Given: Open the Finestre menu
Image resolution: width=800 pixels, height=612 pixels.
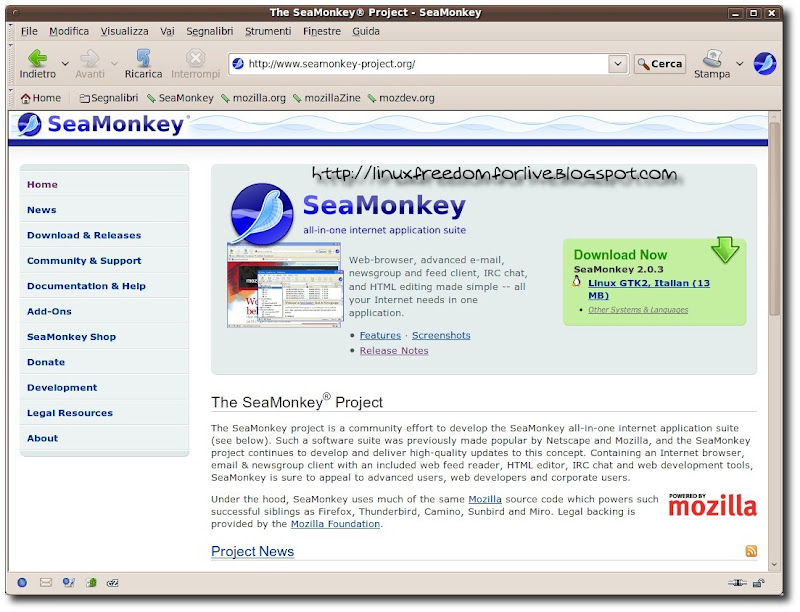Looking at the screenshot, I should 322,31.
